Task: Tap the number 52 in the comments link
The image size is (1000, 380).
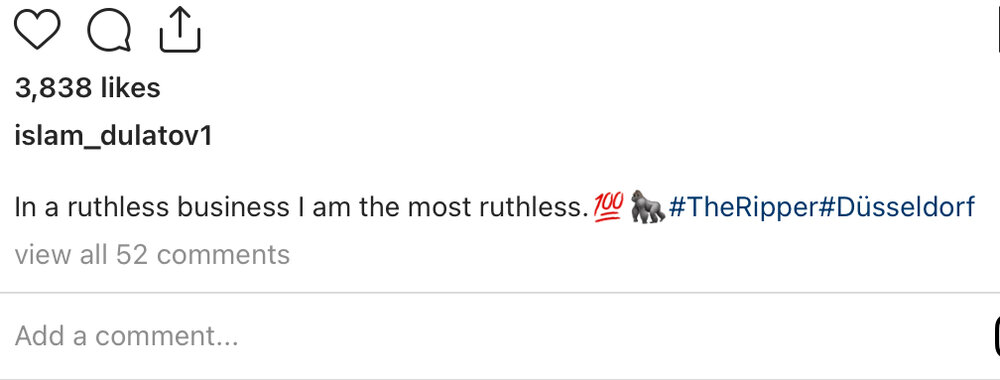Action: pyautogui.click(x=132, y=255)
